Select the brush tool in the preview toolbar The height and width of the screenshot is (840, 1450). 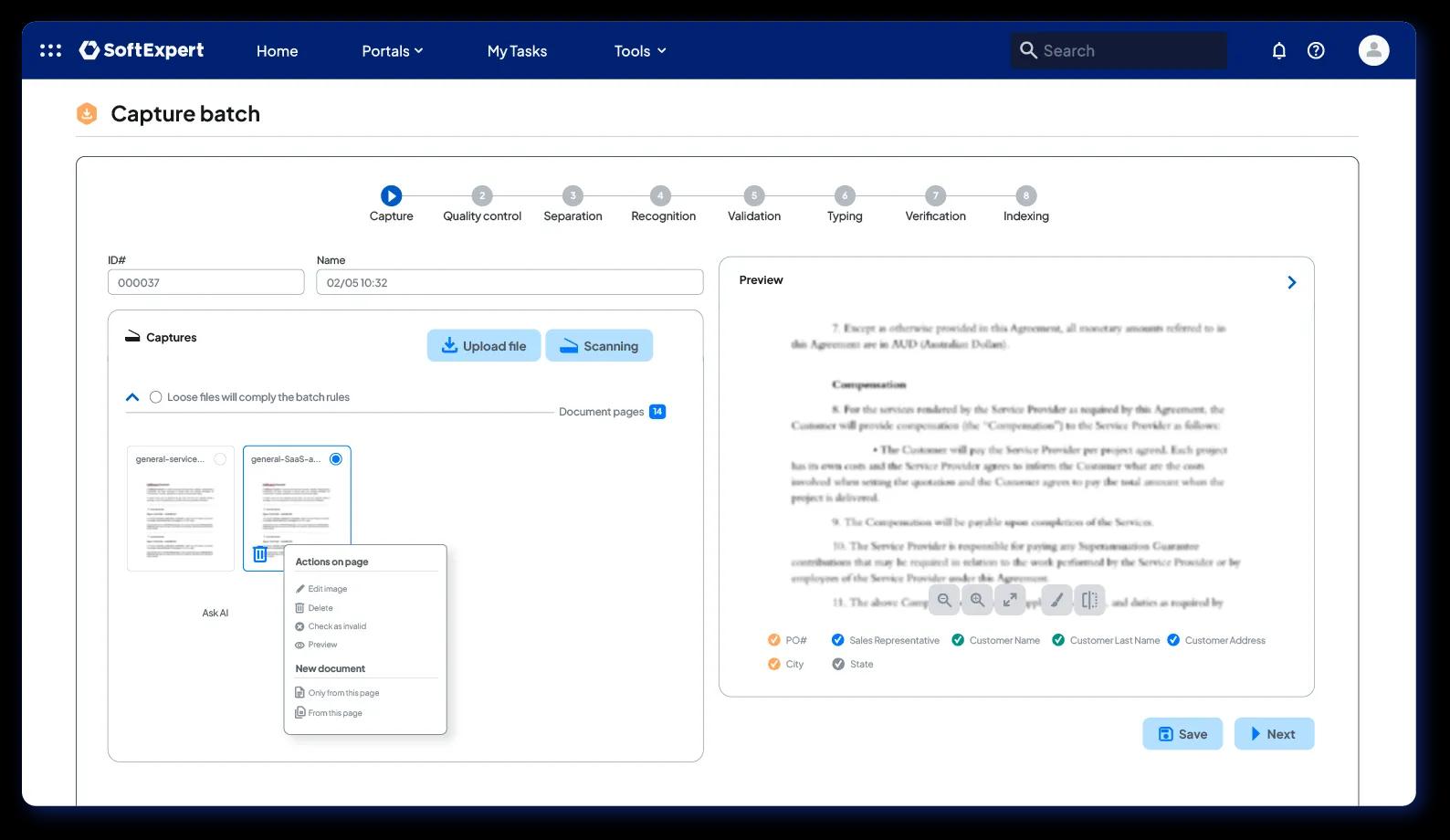tap(1056, 600)
